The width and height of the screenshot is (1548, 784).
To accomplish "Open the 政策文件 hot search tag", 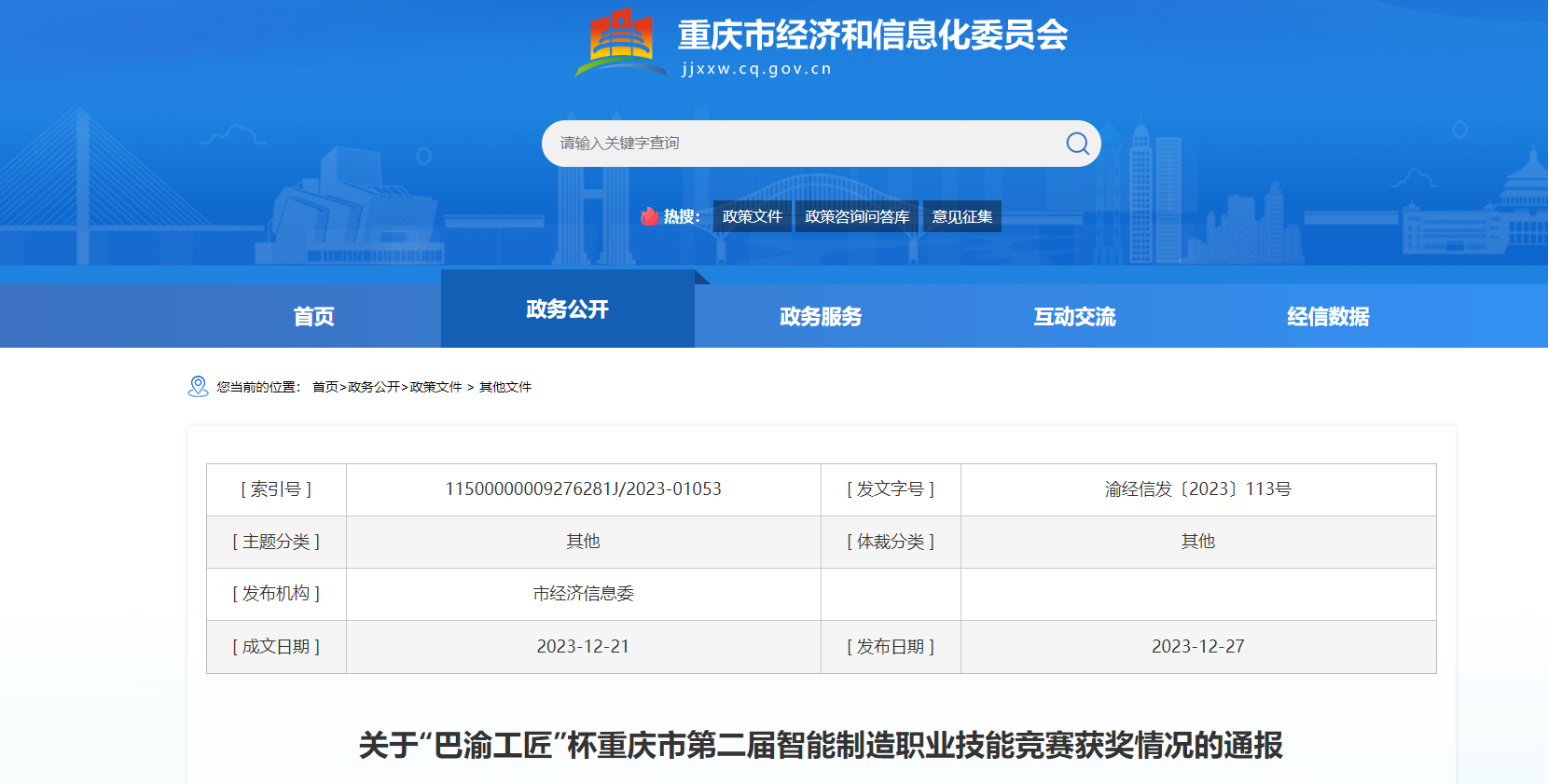I will click(x=752, y=216).
